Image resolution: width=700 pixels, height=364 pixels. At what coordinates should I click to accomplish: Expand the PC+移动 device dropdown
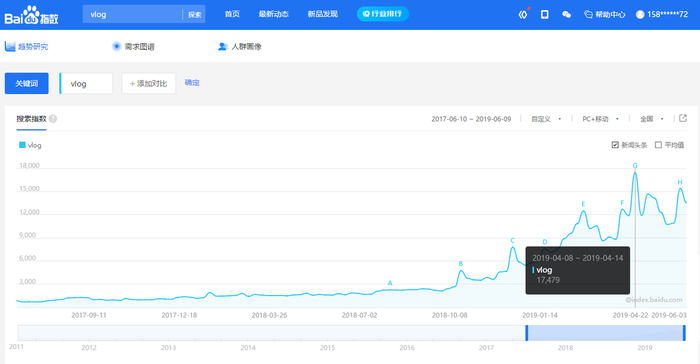[x=600, y=119]
